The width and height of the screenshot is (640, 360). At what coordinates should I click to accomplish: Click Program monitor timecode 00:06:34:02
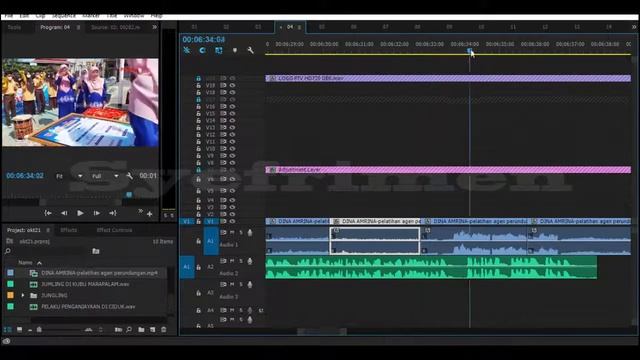coord(24,176)
